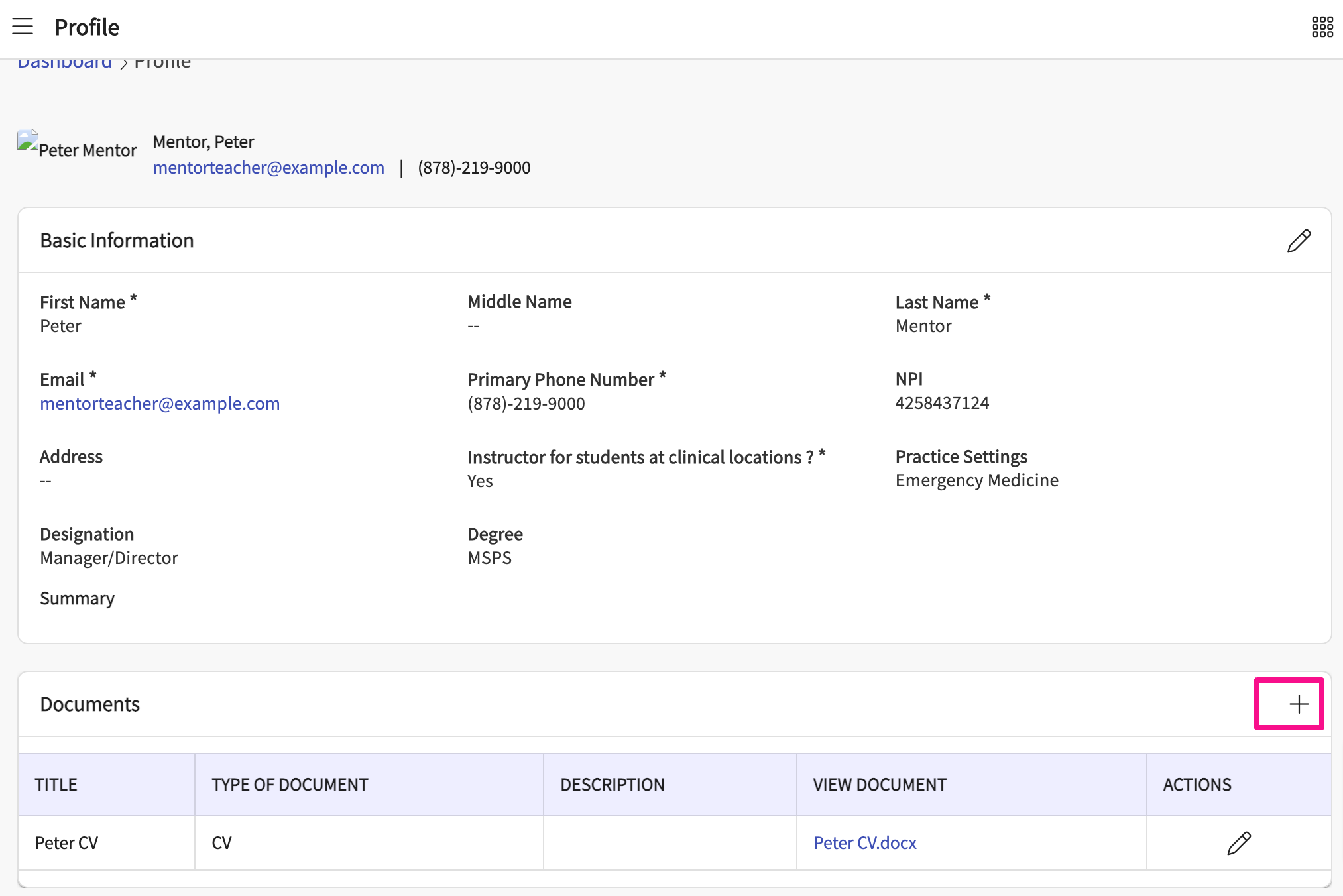Click the header phone number (878)-219-9000
This screenshot has width=1343, height=896.
coord(474,168)
